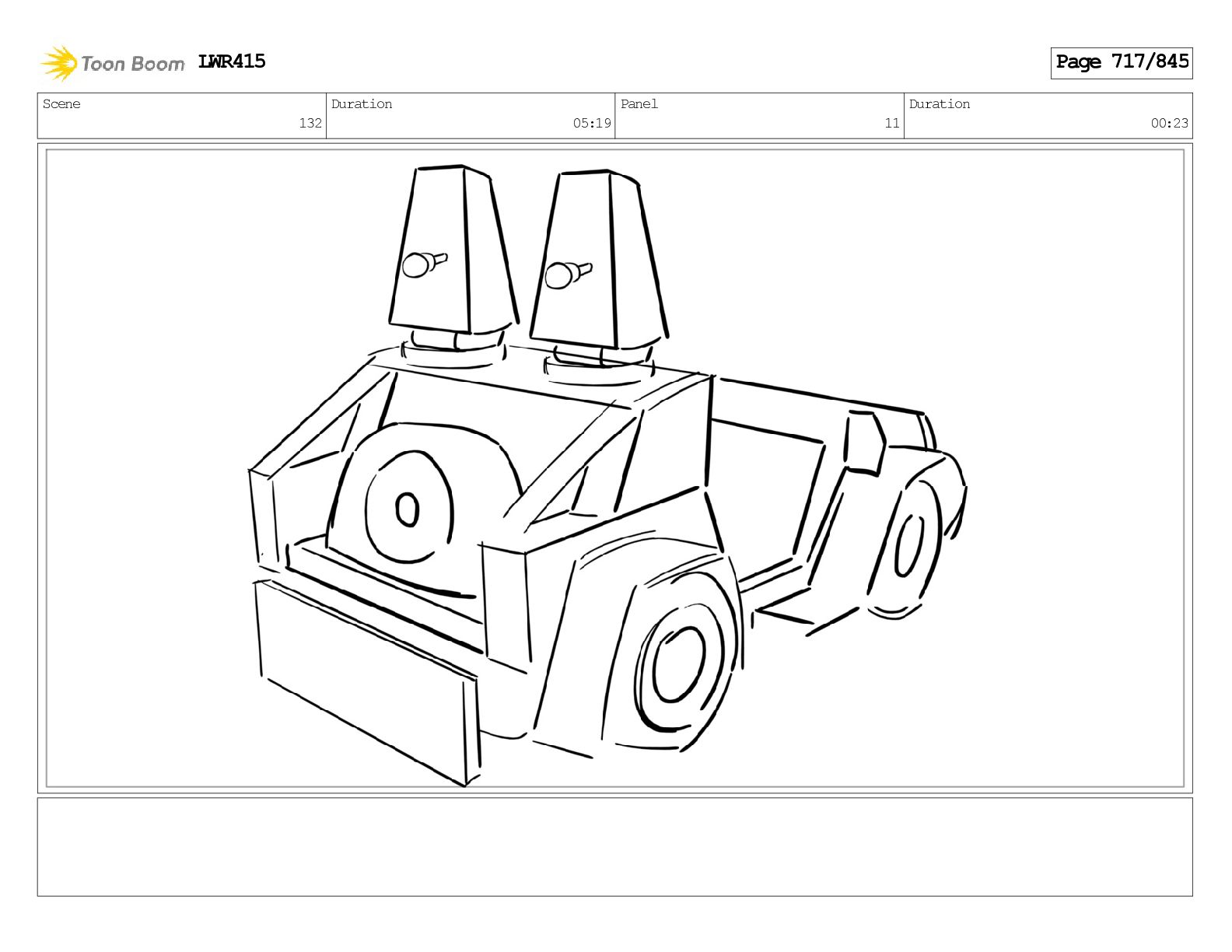
Task: Click the empty notes box below the panel
Action: pos(614,846)
